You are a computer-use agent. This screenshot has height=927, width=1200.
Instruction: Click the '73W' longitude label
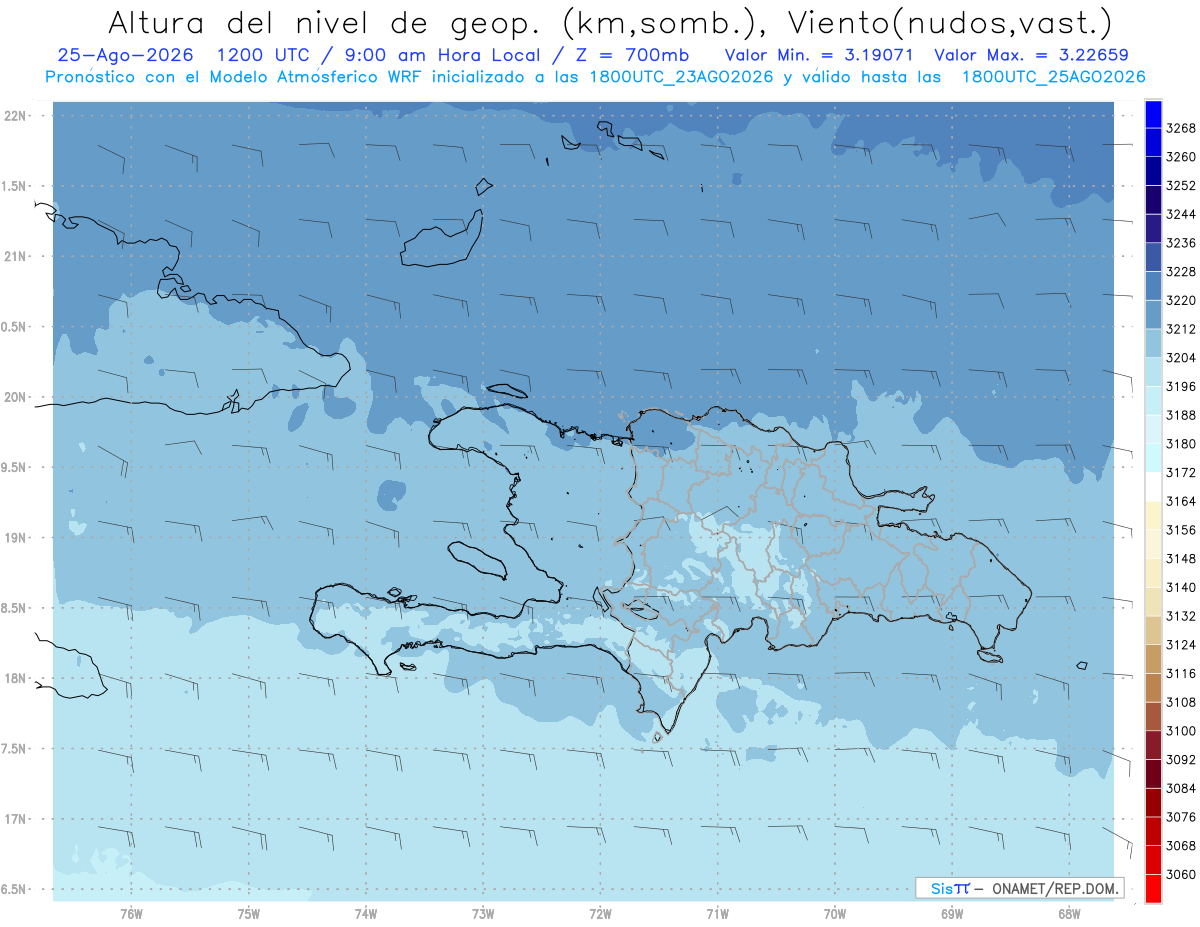pos(483,912)
